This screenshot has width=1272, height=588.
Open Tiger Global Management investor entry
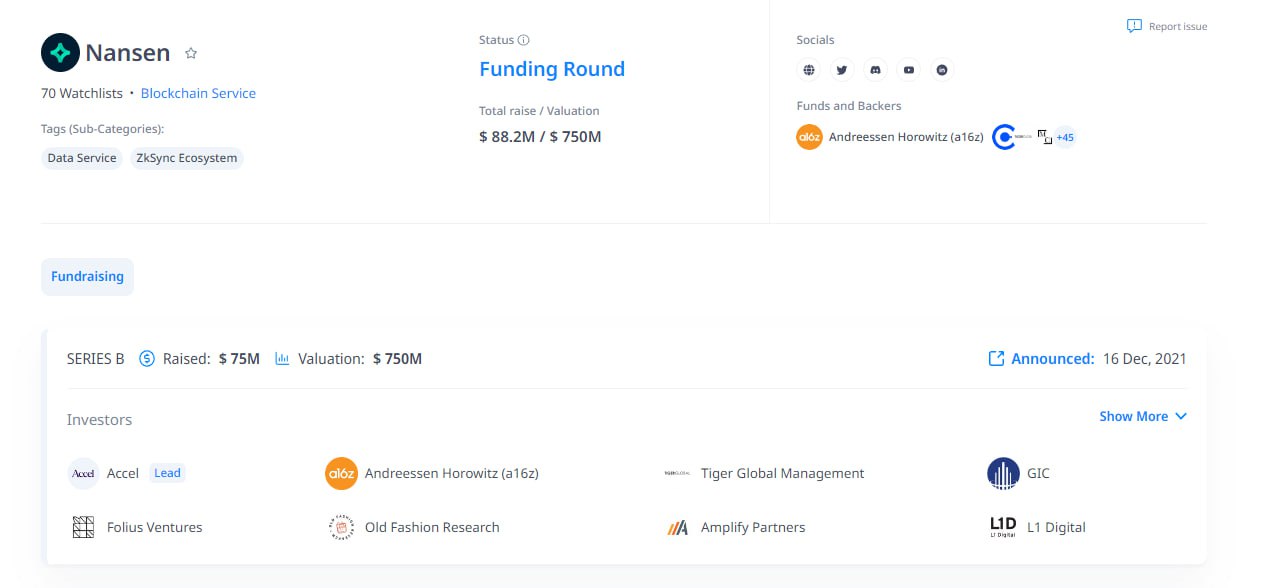(781, 473)
